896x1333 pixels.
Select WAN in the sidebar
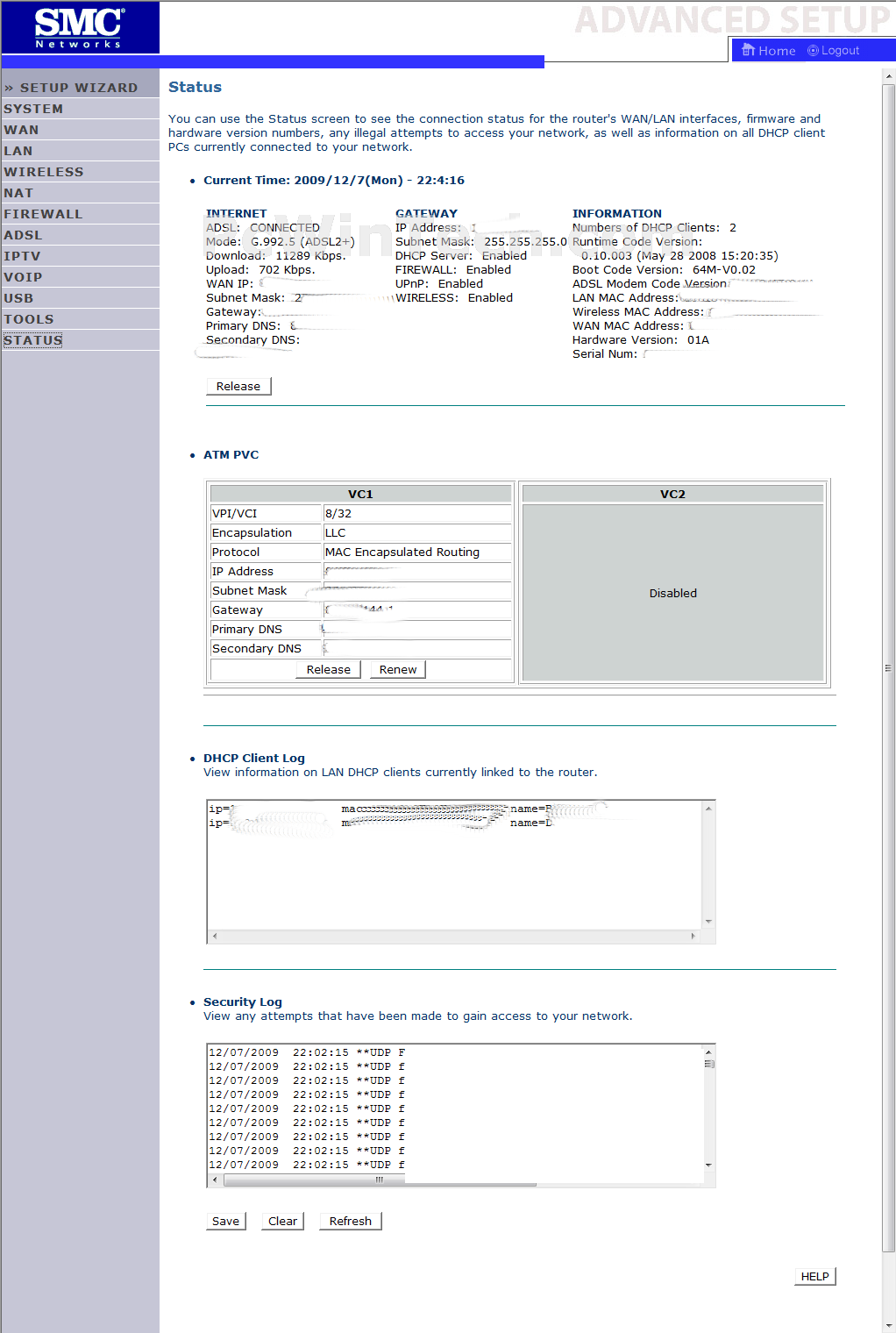[21, 130]
